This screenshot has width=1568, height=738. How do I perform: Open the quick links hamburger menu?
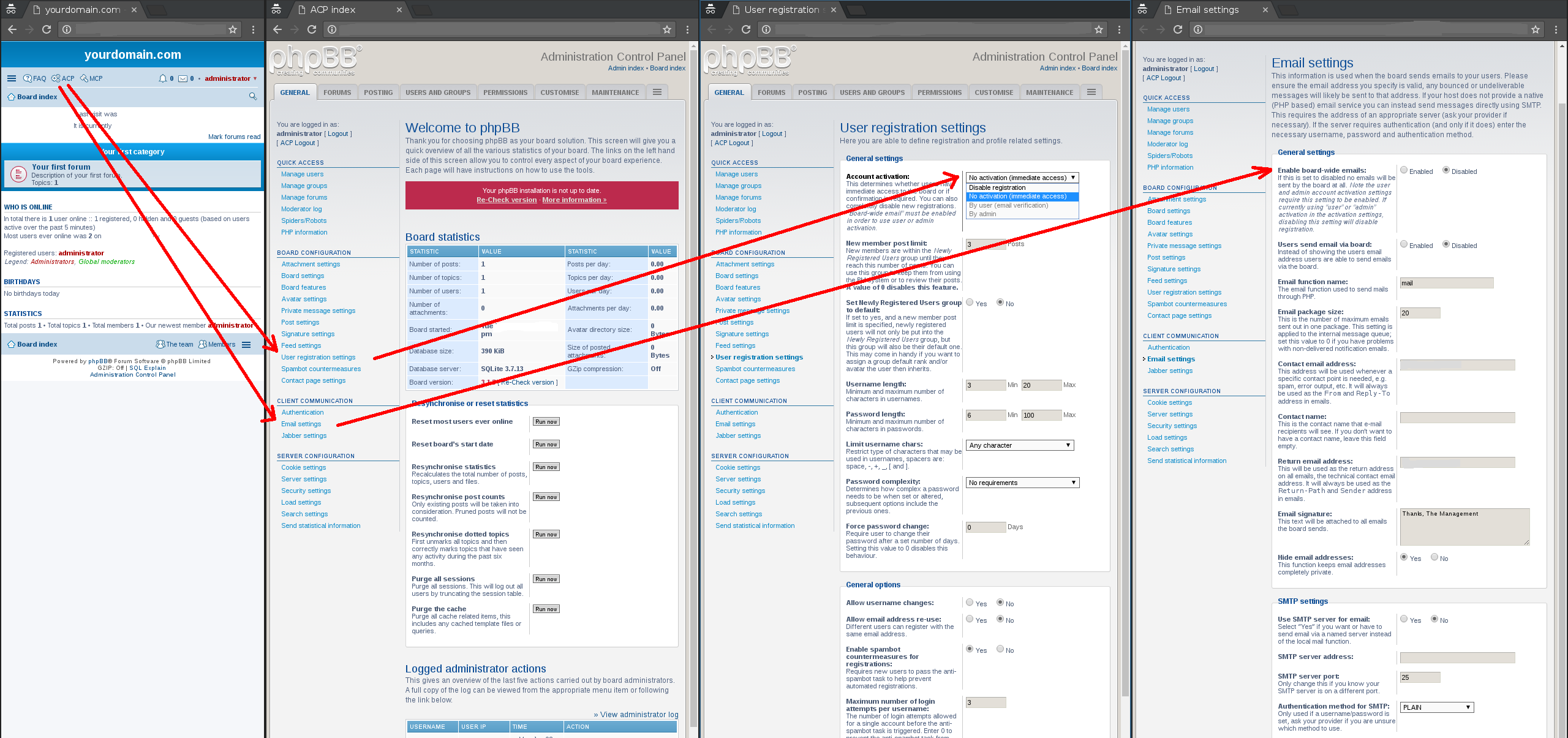12,78
